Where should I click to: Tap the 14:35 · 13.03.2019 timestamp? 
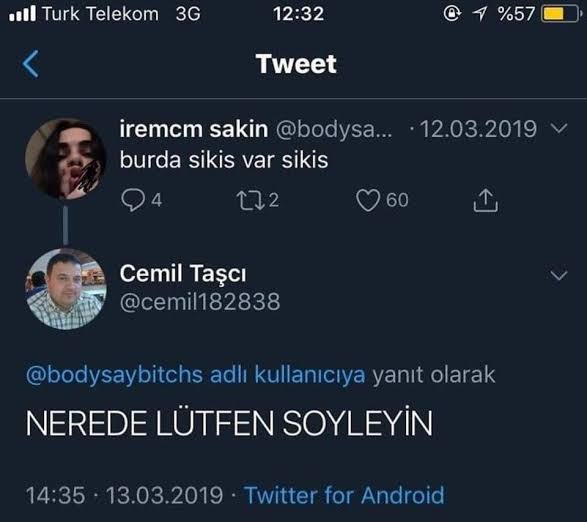click(x=124, y=495)
